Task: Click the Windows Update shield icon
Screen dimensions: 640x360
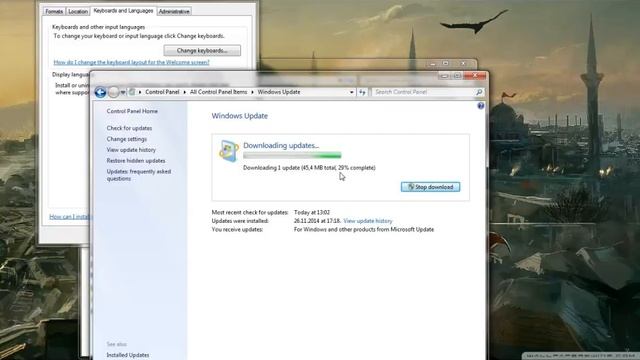Action: (x=229, y=151)
